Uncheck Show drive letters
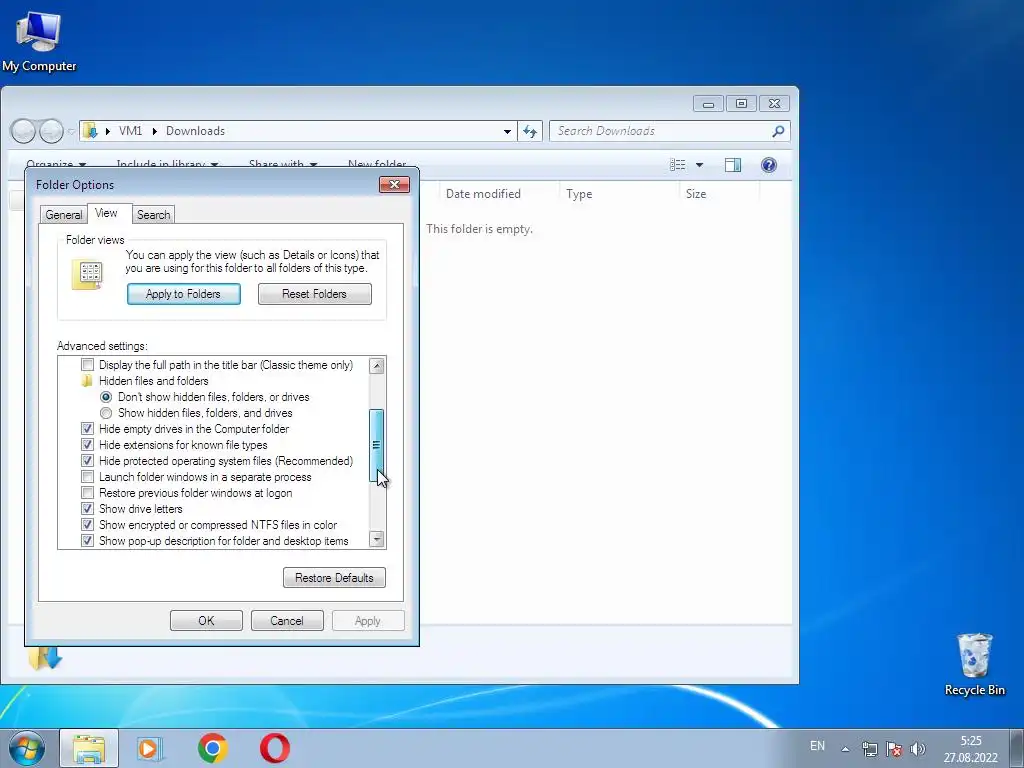 click(x=88, y=509)
